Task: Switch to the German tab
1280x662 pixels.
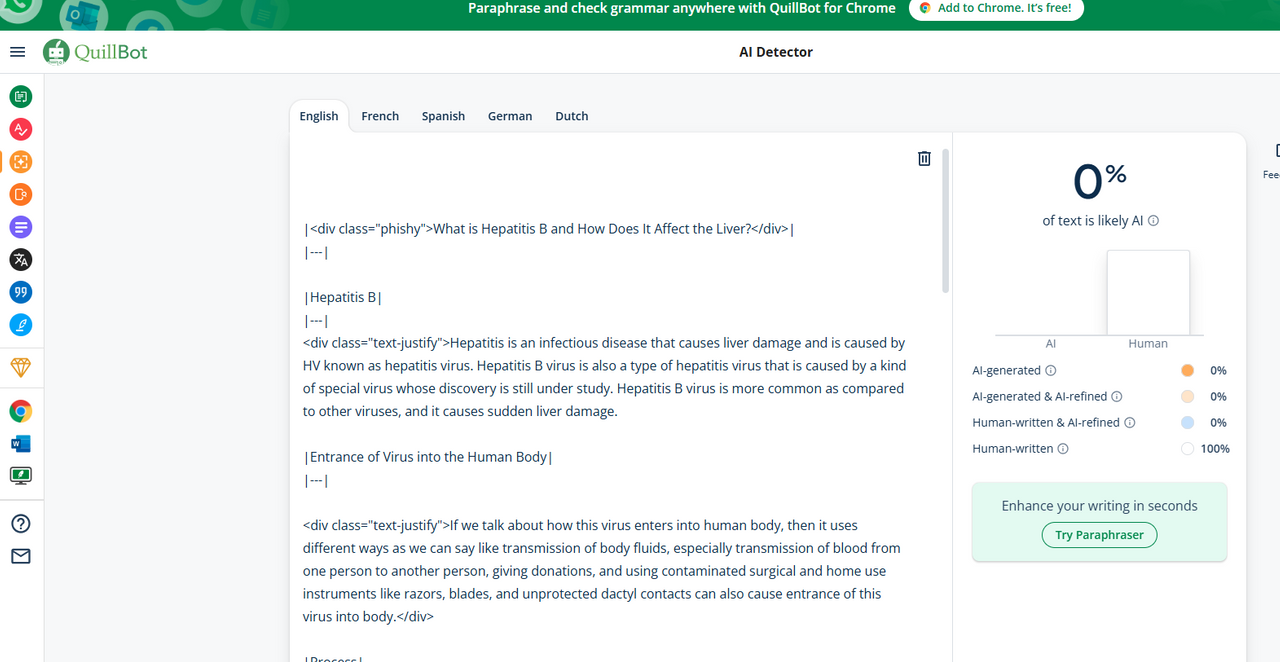Action: click(510, 116)
